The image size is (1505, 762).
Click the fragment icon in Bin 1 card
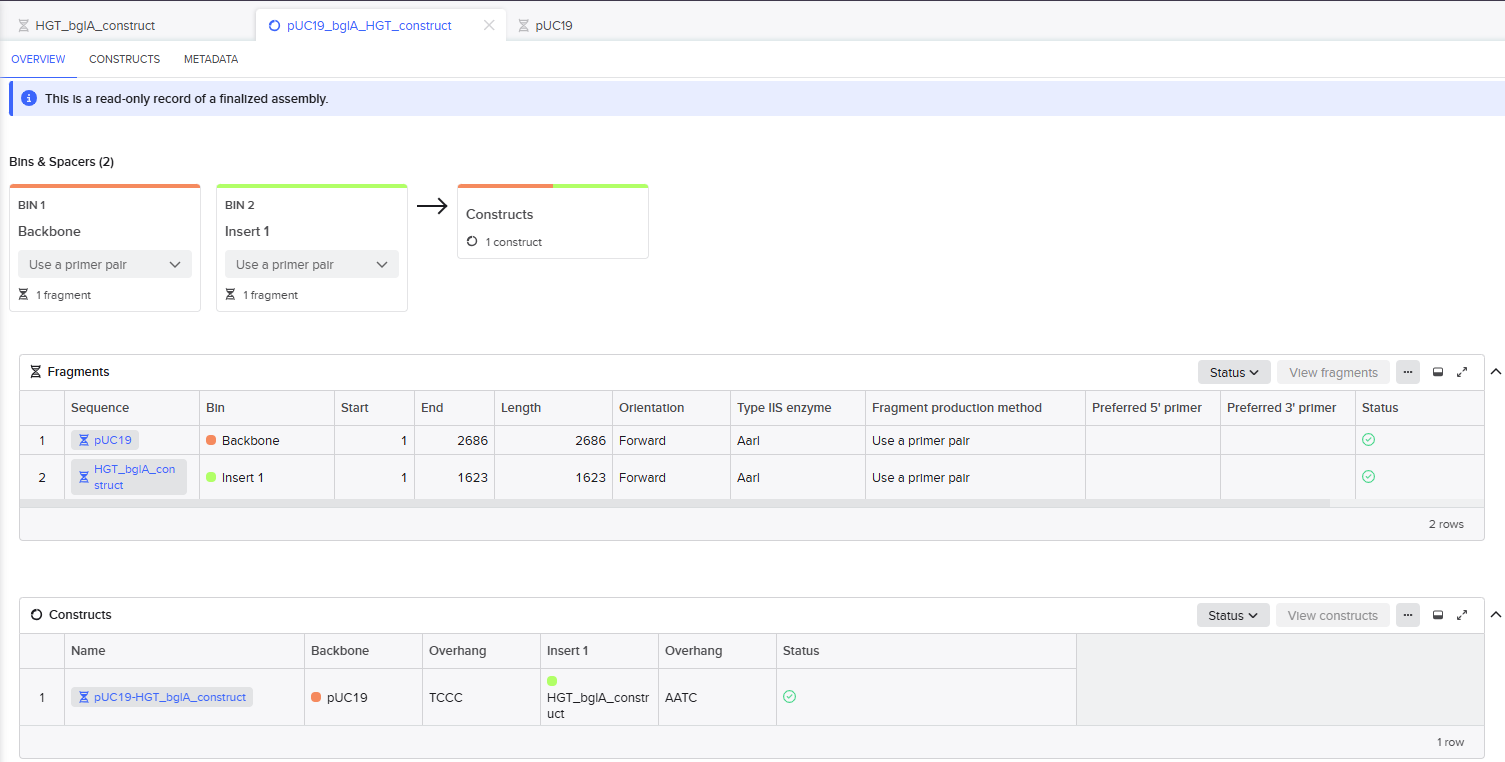pos(23,295)
